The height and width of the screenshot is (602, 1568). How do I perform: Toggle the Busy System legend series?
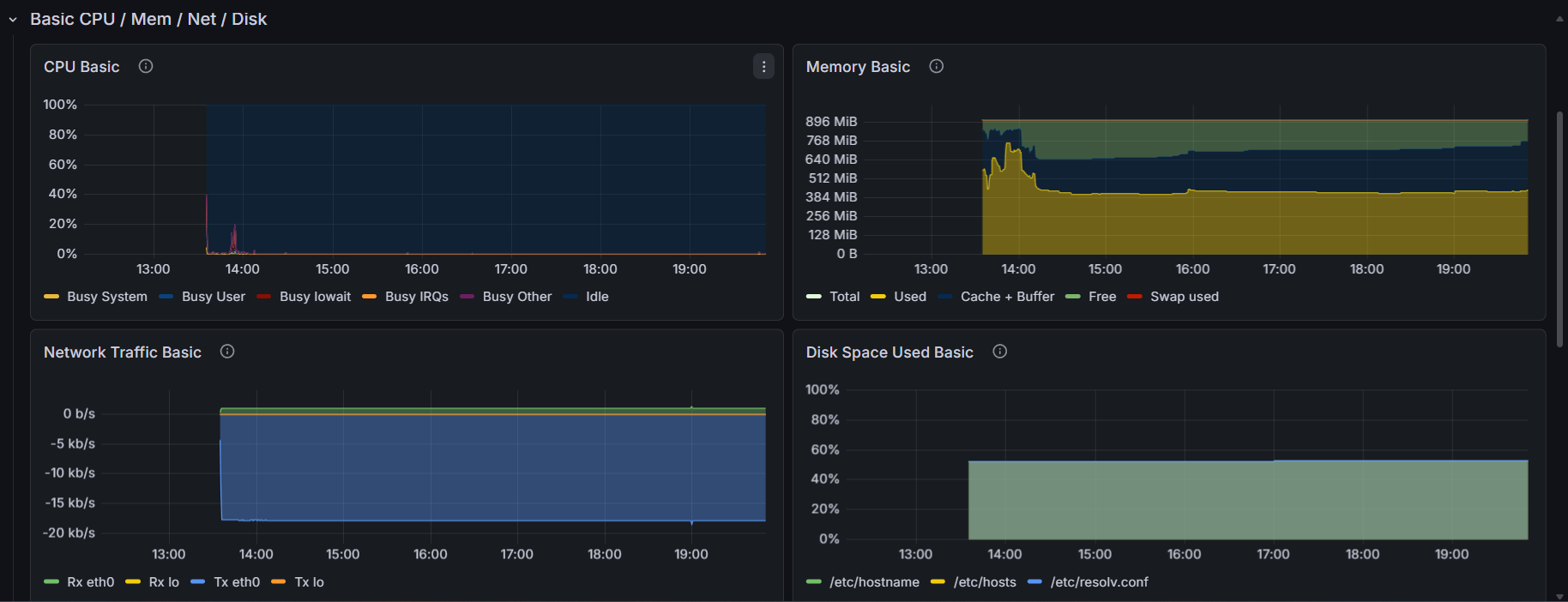pos(107,297)
